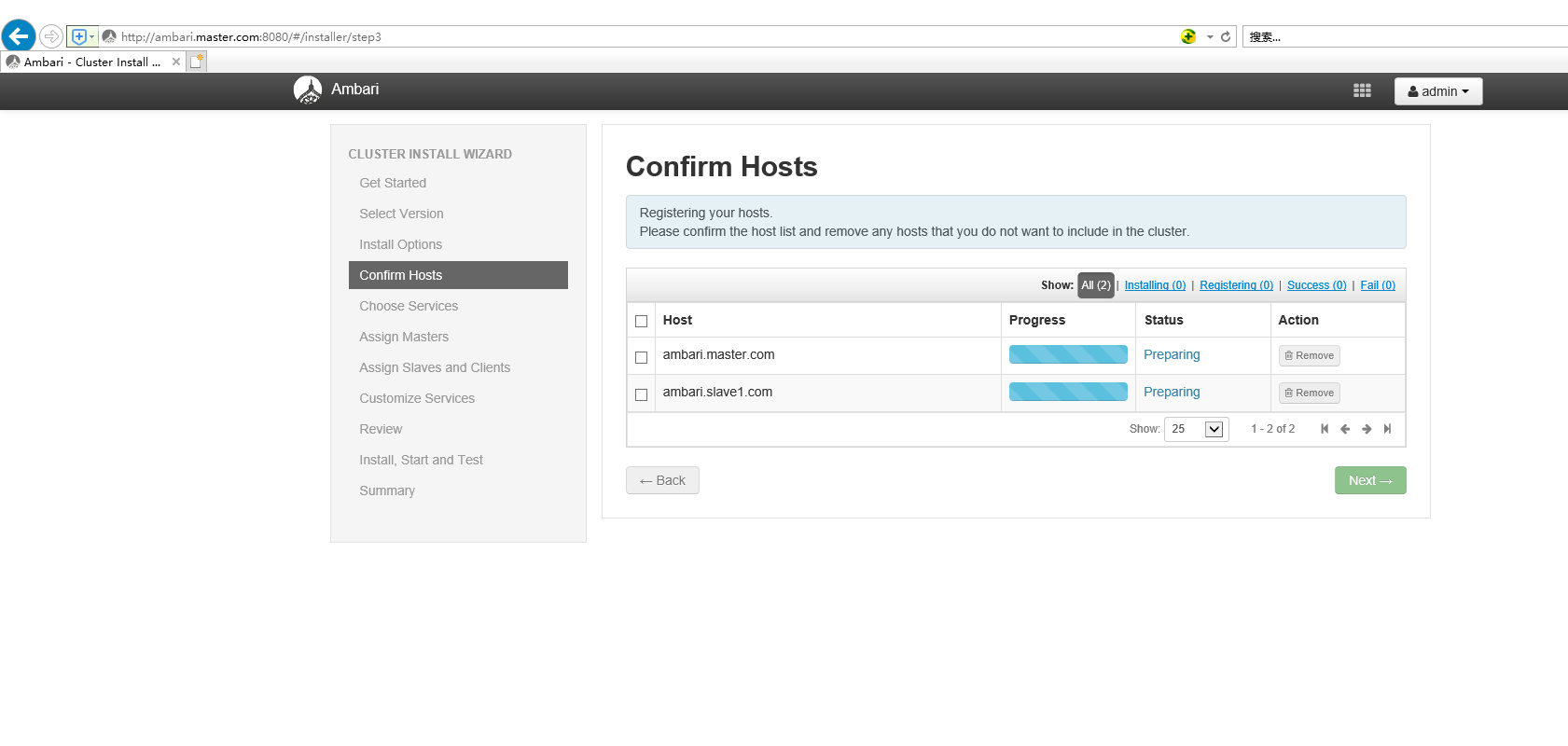The image size is (1568, 746).
Task: Filter hosts by Fail (0)
Action: [1378, 285]
